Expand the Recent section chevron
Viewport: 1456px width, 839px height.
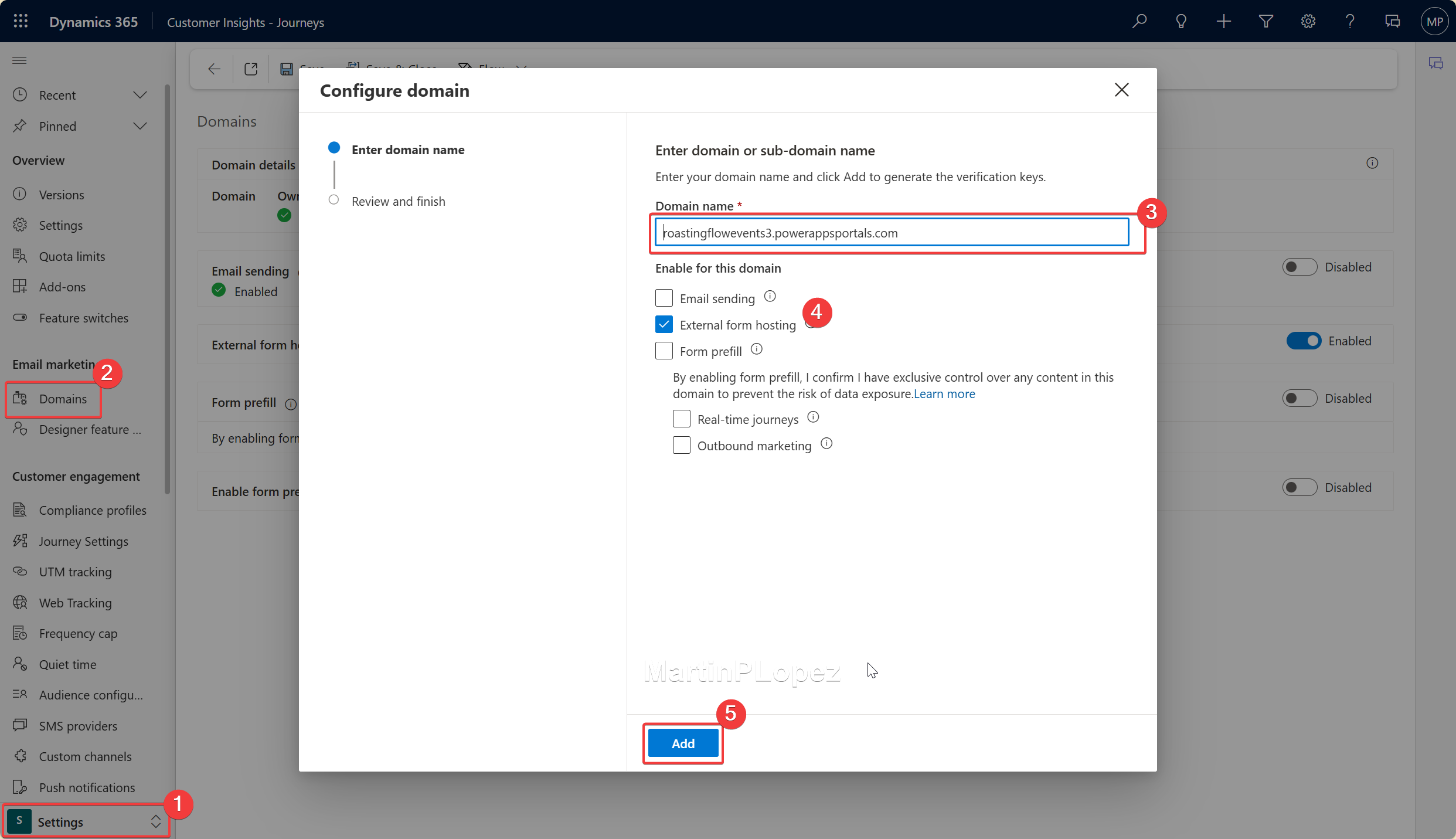(140, 95)
